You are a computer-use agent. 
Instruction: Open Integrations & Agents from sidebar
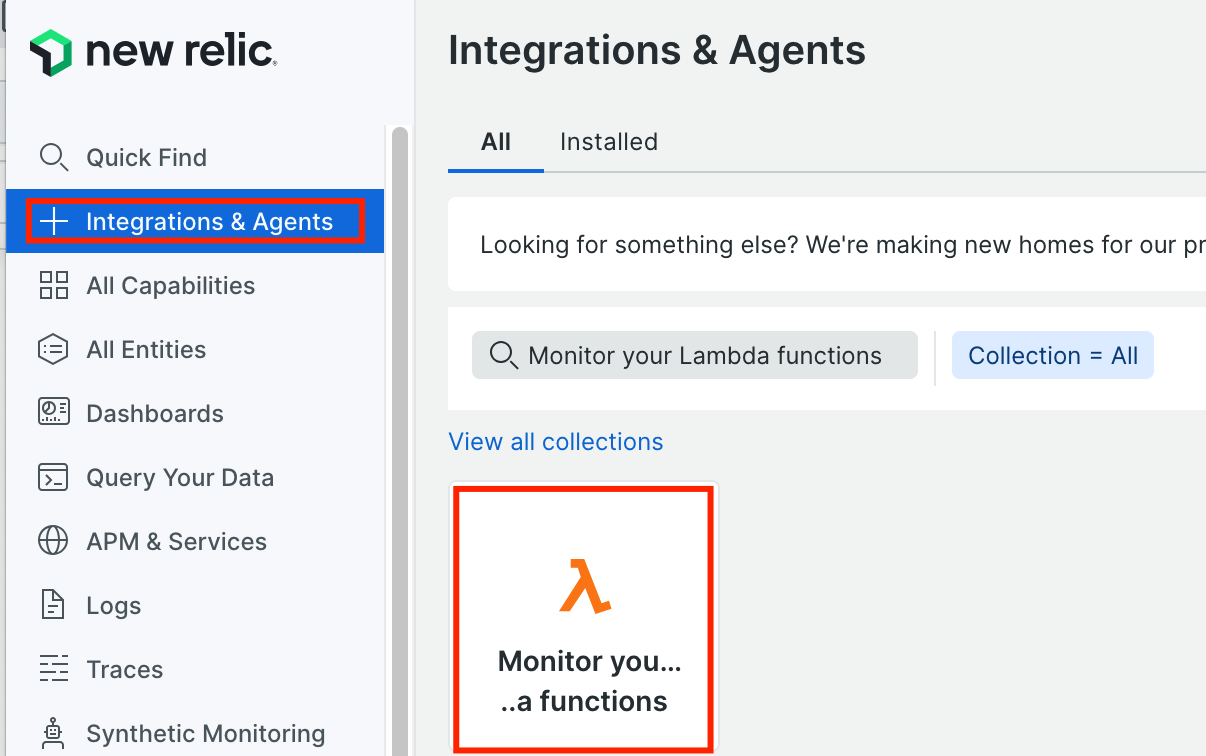click(194, 221)
